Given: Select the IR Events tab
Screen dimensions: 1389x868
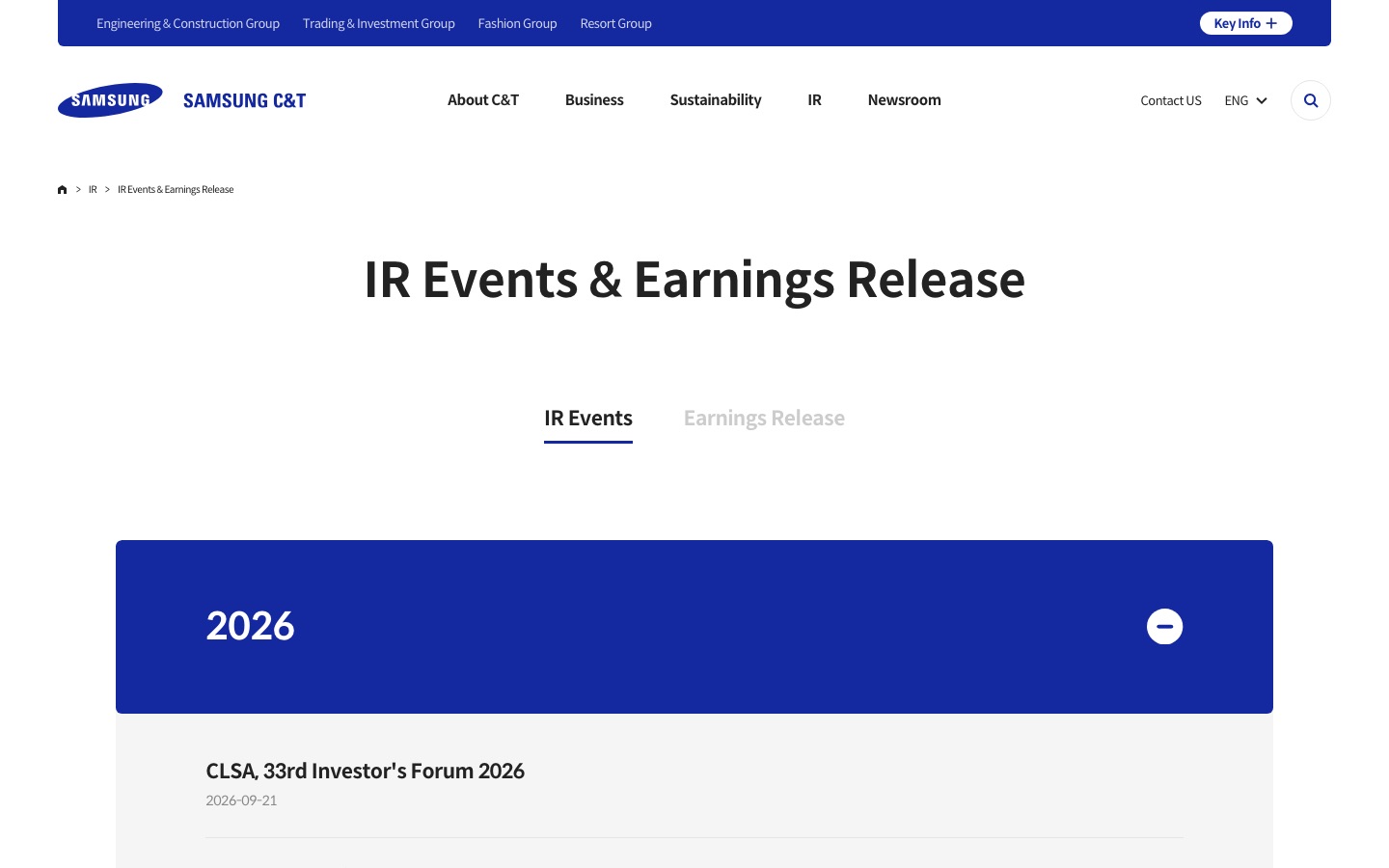Looking at the screenshot, I should (588, 419).
